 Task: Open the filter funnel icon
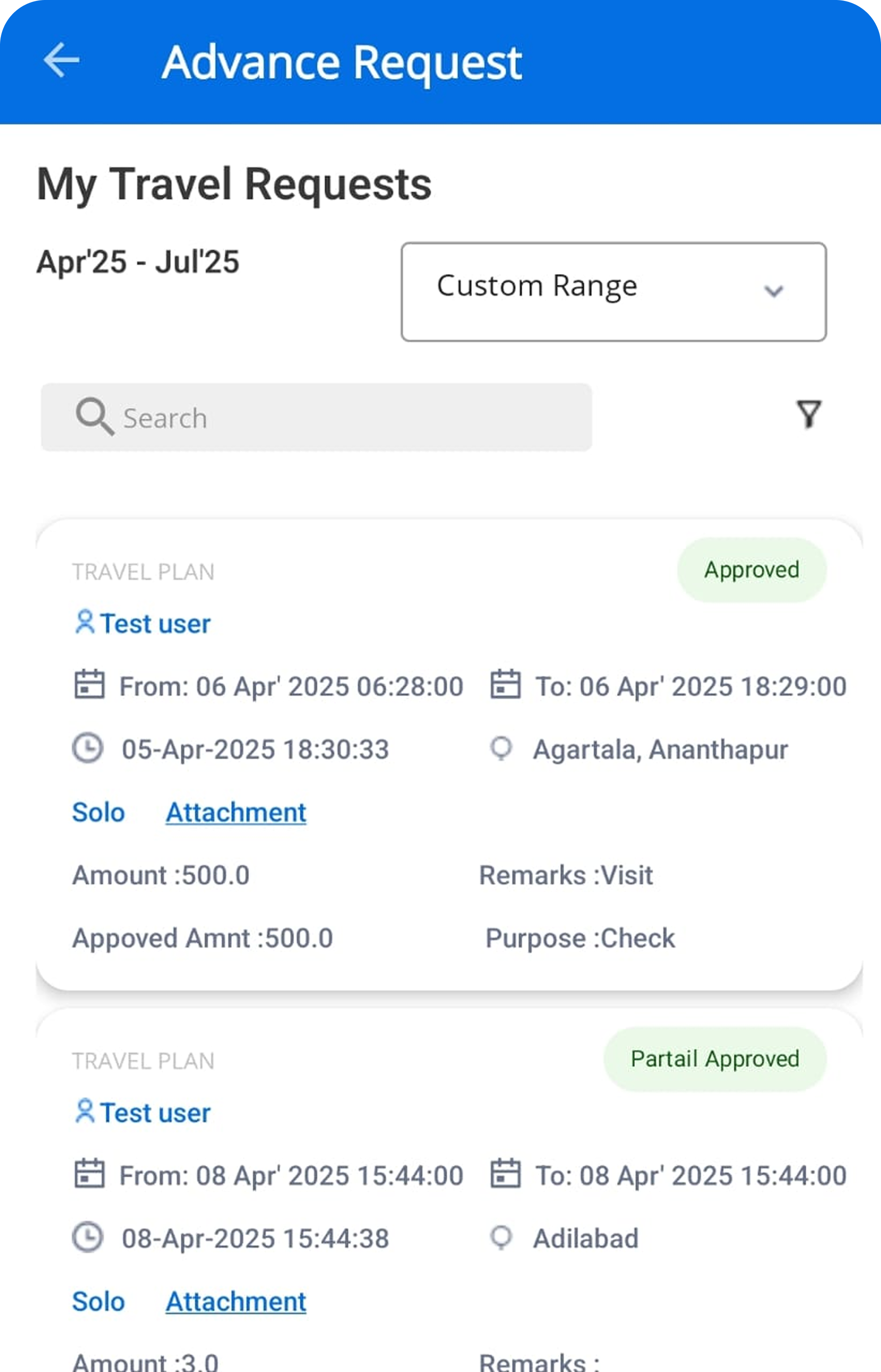[809, 414]
